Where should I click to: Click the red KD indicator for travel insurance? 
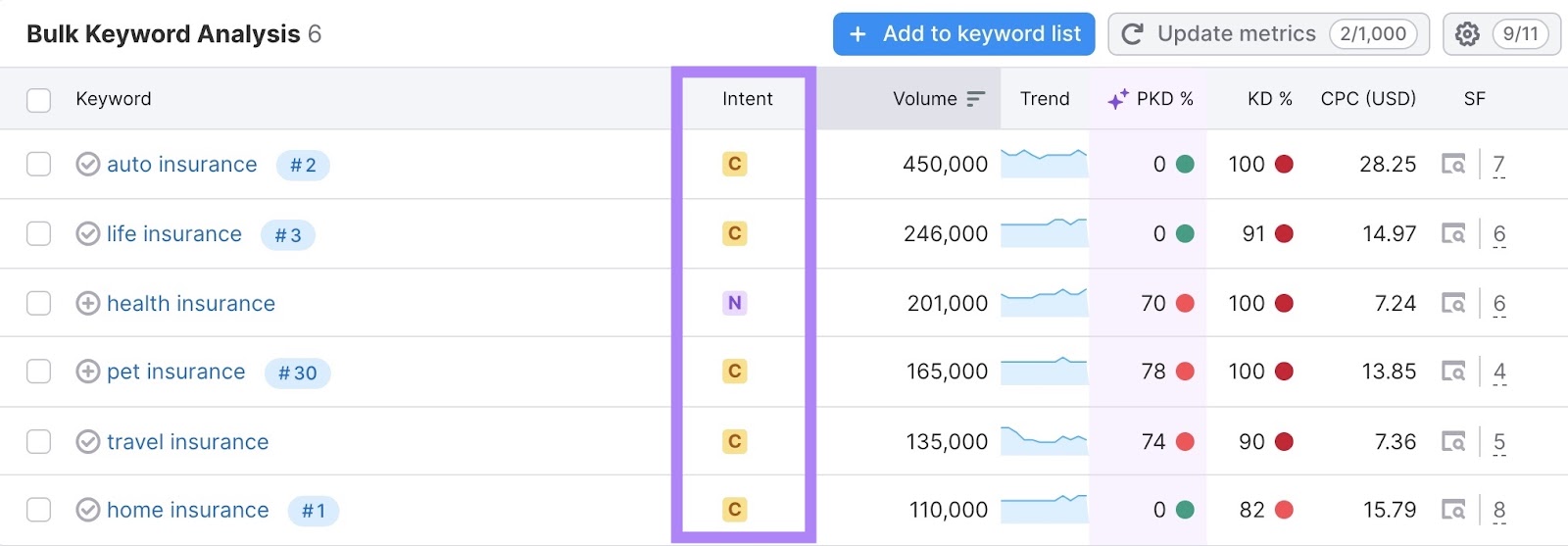[1284, 442]
